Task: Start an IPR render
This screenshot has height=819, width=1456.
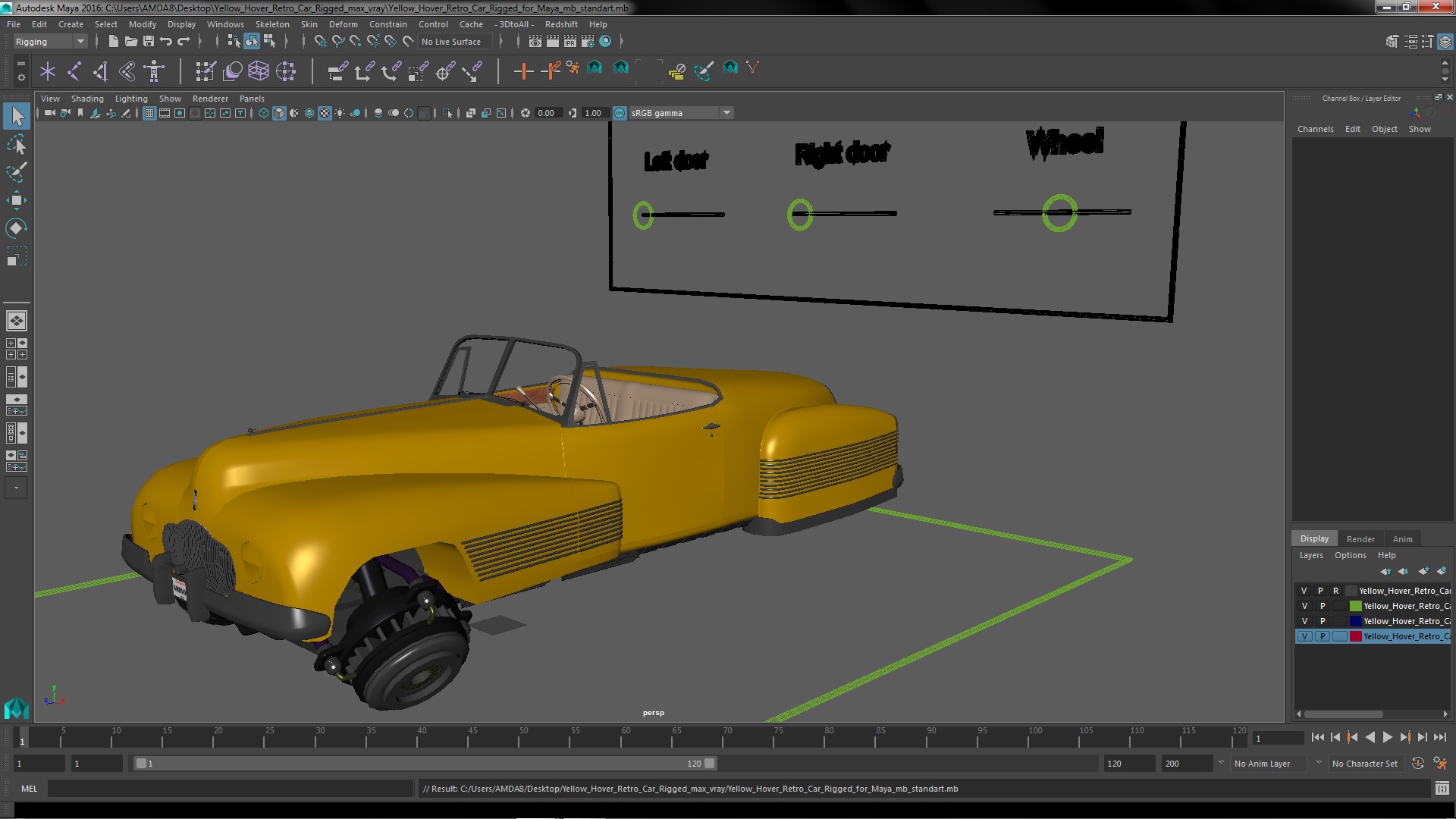Action: click(x=570, y=41)
